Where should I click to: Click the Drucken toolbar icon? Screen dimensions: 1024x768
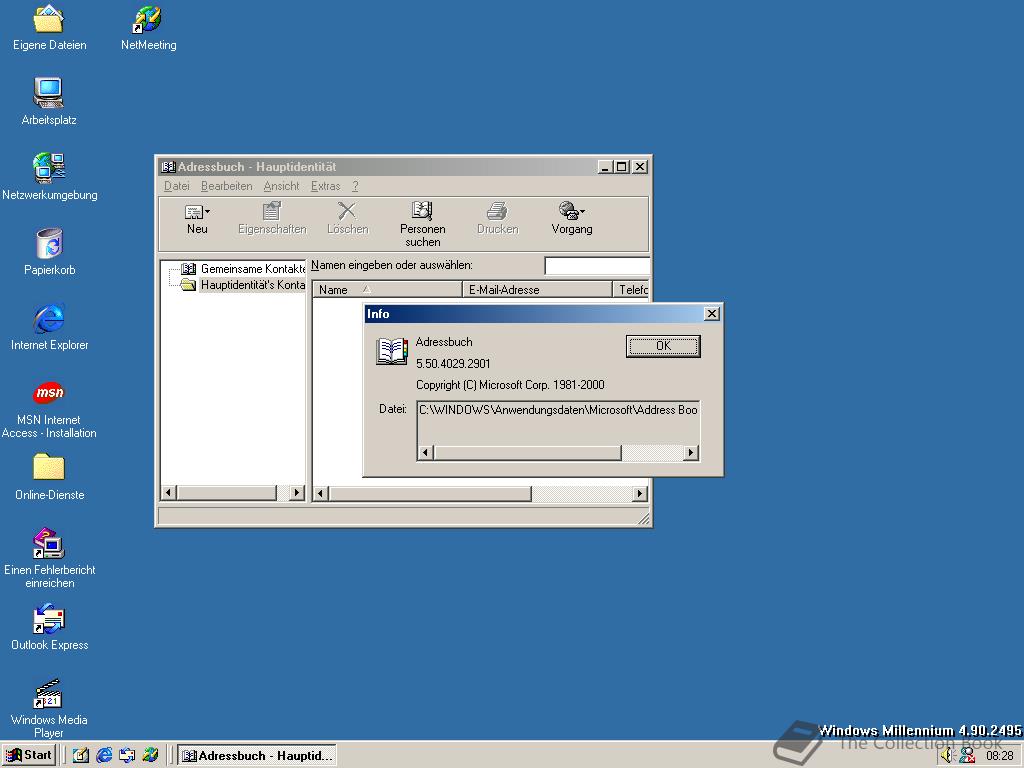click(x=498, y=219)
